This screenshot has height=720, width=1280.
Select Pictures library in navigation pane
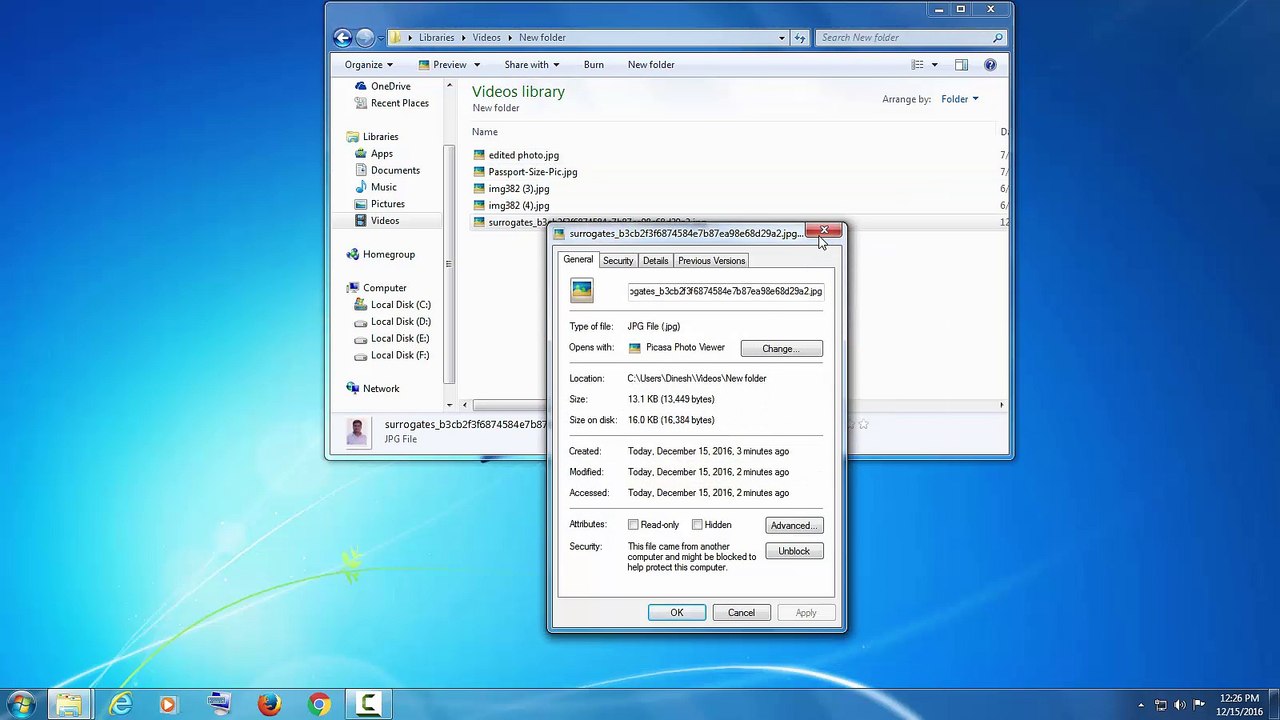[x=388, y=204]
